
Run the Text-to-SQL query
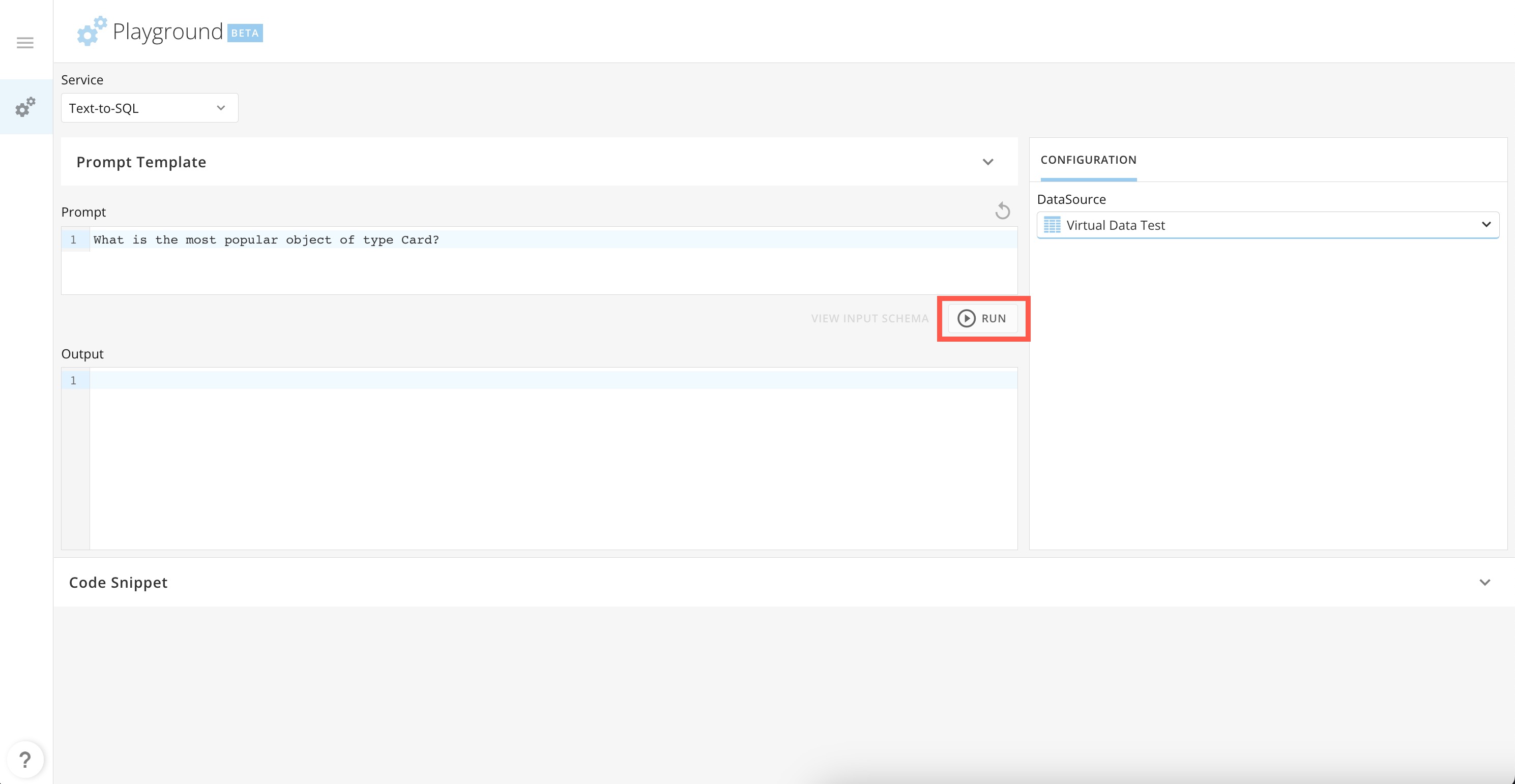click(983, 318)
